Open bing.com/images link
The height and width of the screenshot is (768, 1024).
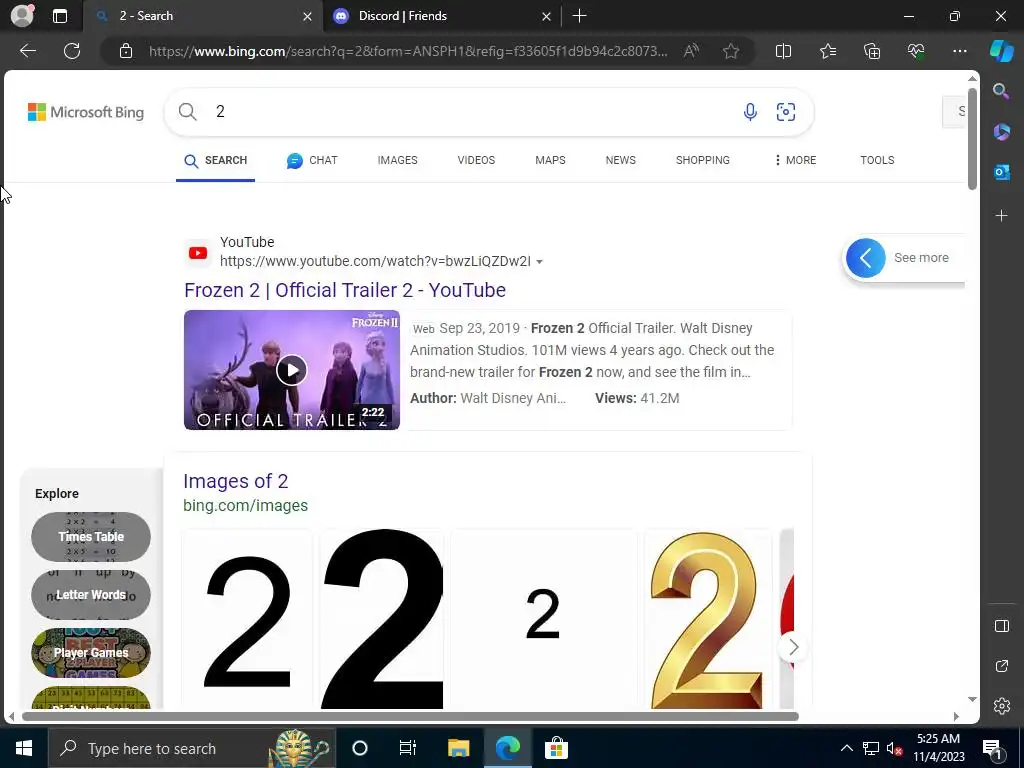(x=246, y=505)
